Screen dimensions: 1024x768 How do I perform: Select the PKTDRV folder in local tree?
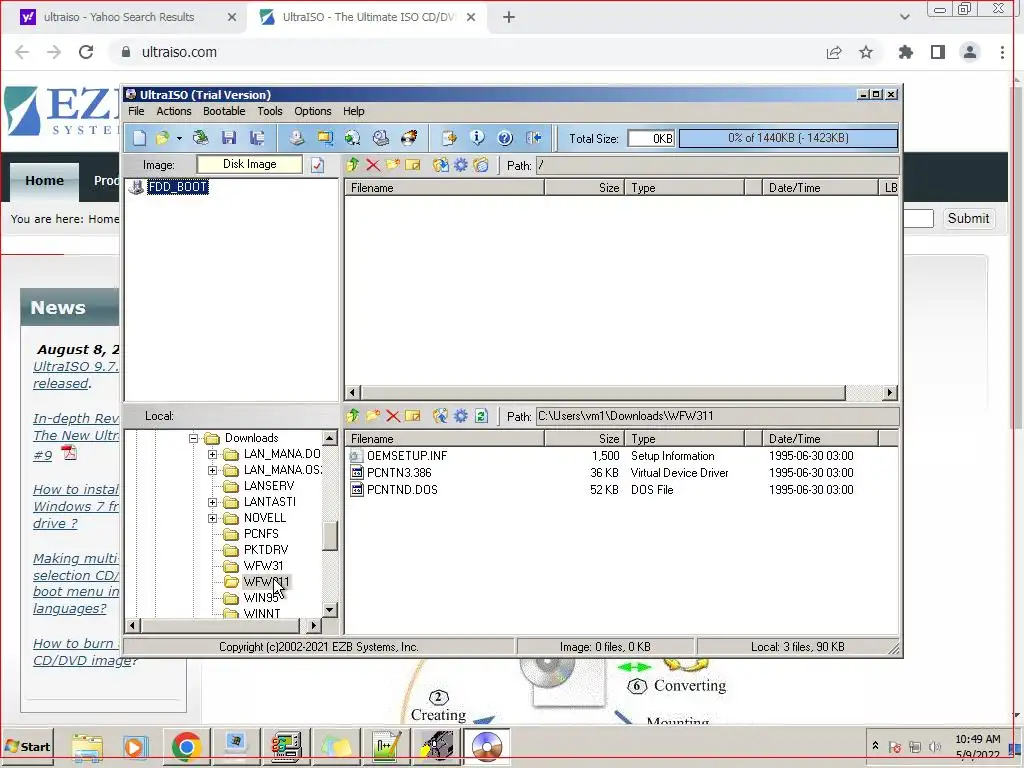point(265,550)
